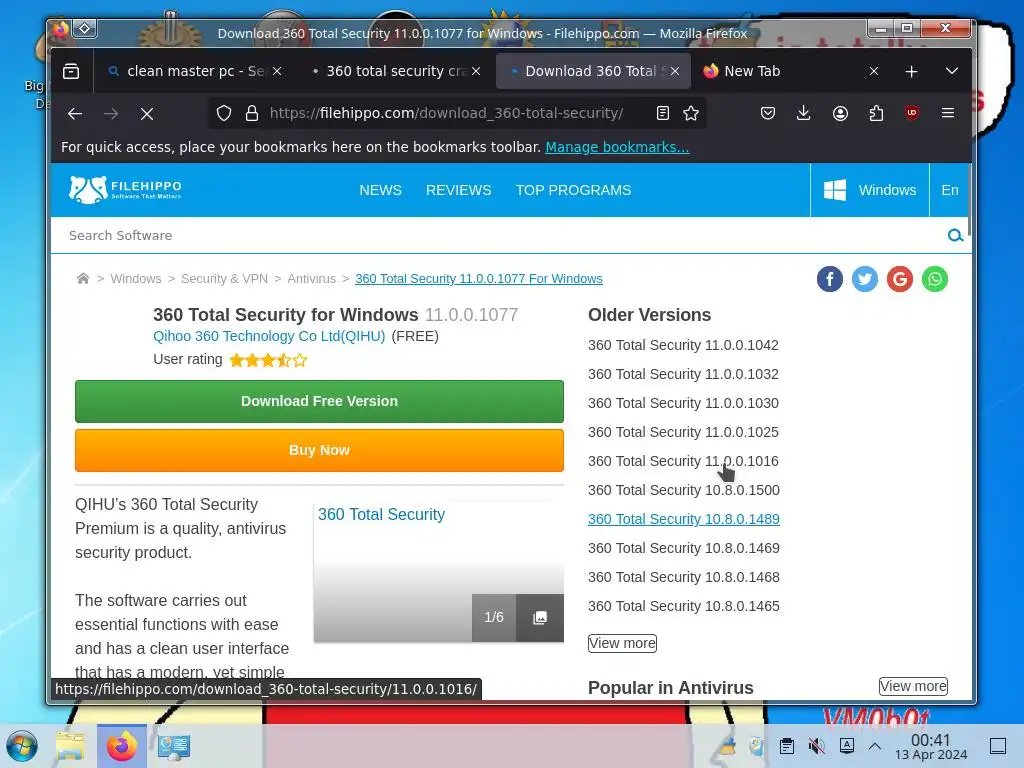Open the downloads panel
The image size is (1024, 768).
point(804,113)
